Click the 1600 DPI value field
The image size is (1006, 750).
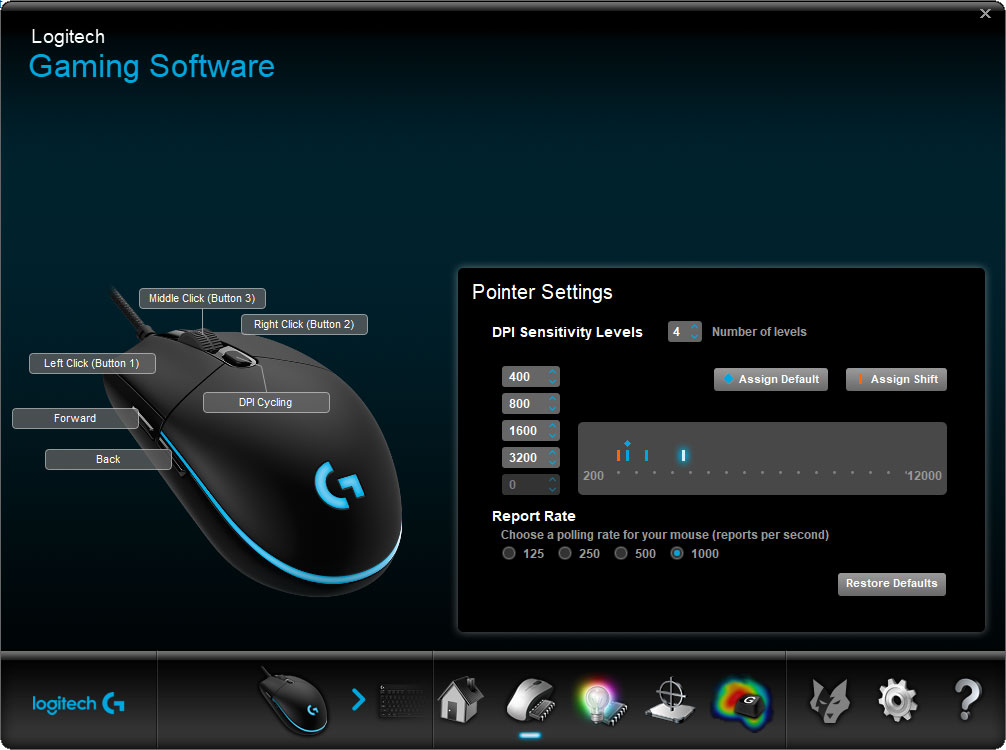click(531, 430)
